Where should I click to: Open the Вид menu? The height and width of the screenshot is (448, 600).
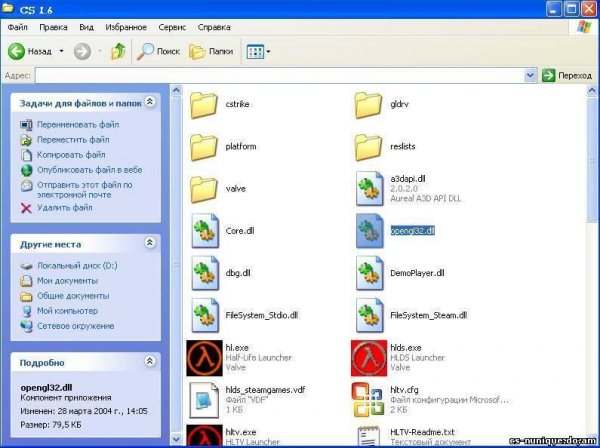pos(86,27)
